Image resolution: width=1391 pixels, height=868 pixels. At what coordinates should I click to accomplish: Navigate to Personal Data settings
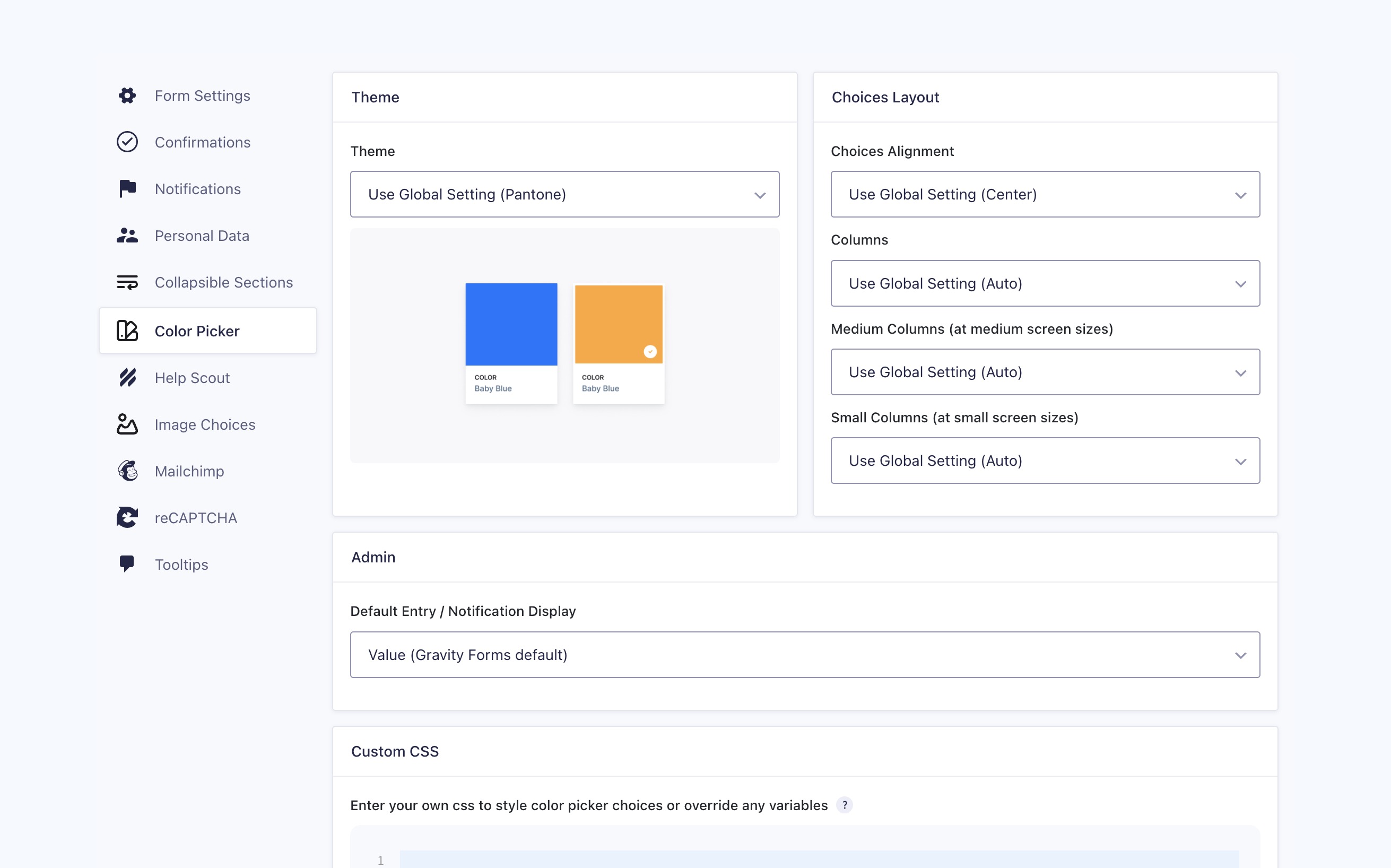(x=200, y=235)
